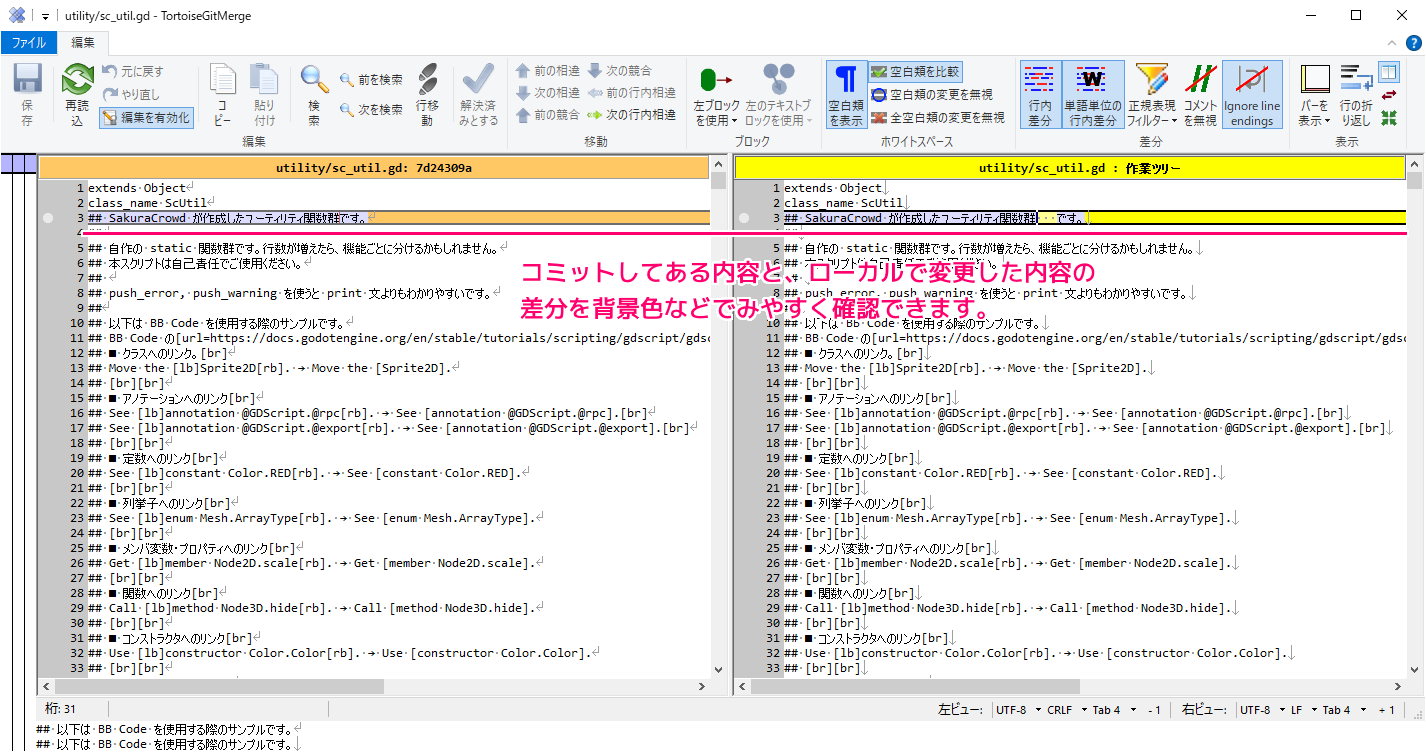Open 左のテキストブロックを使用 dropdown

click(778, 95)
